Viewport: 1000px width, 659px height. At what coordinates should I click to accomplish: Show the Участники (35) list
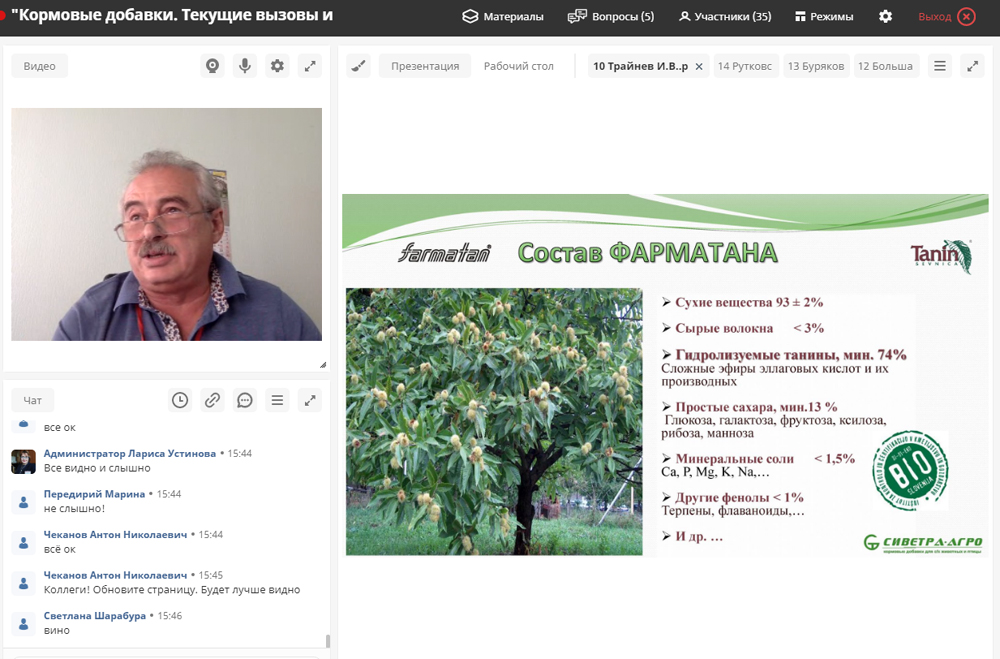(724, 17)
